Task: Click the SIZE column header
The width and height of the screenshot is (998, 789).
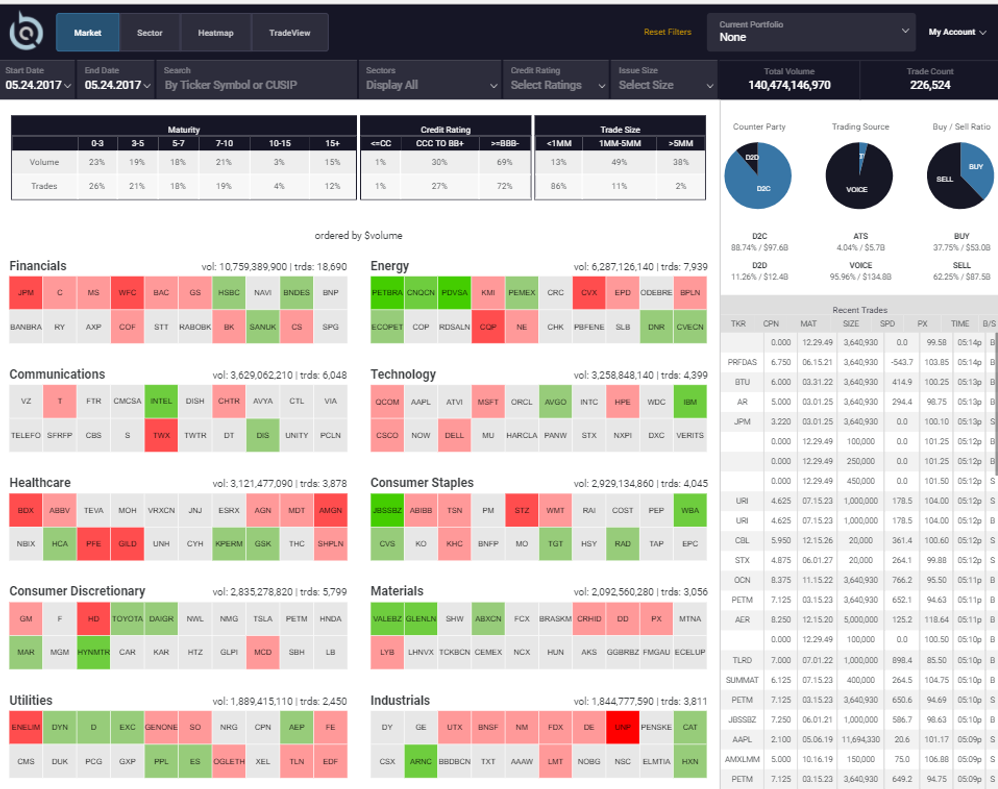Action: pos(851,324)
